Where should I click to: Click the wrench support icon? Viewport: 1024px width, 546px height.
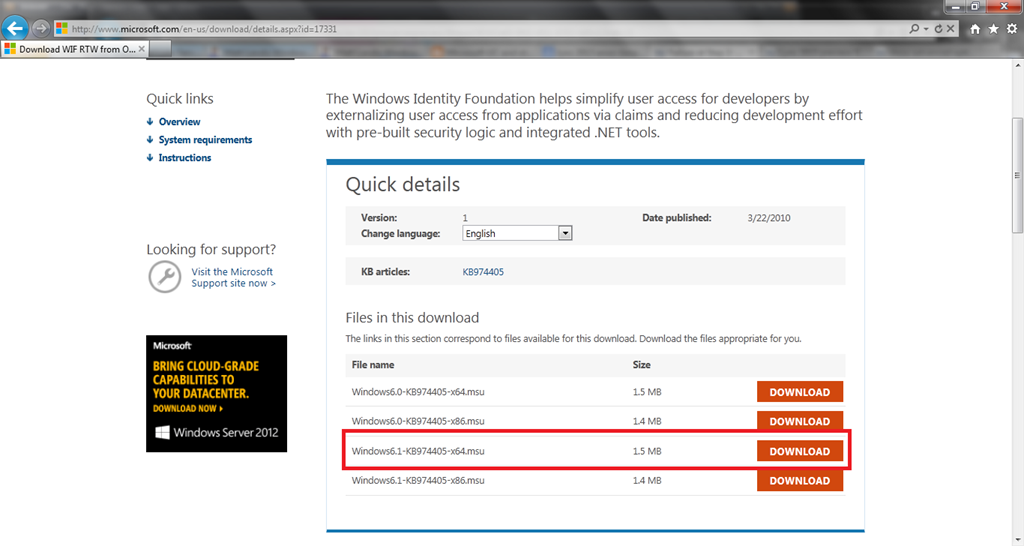click(165, 277)
